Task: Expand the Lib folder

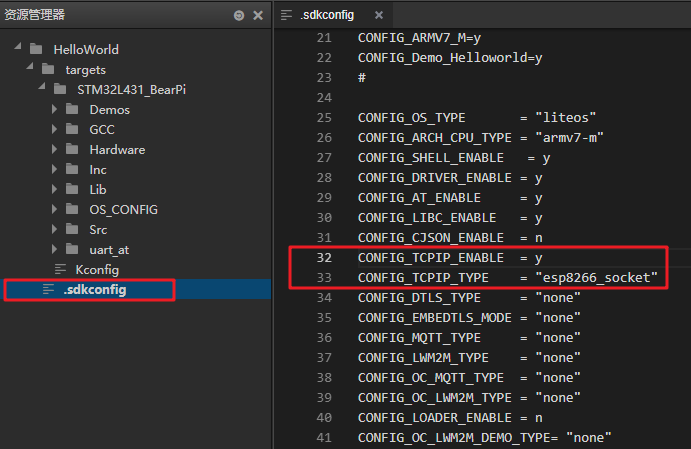Action: tap(54, 189)
